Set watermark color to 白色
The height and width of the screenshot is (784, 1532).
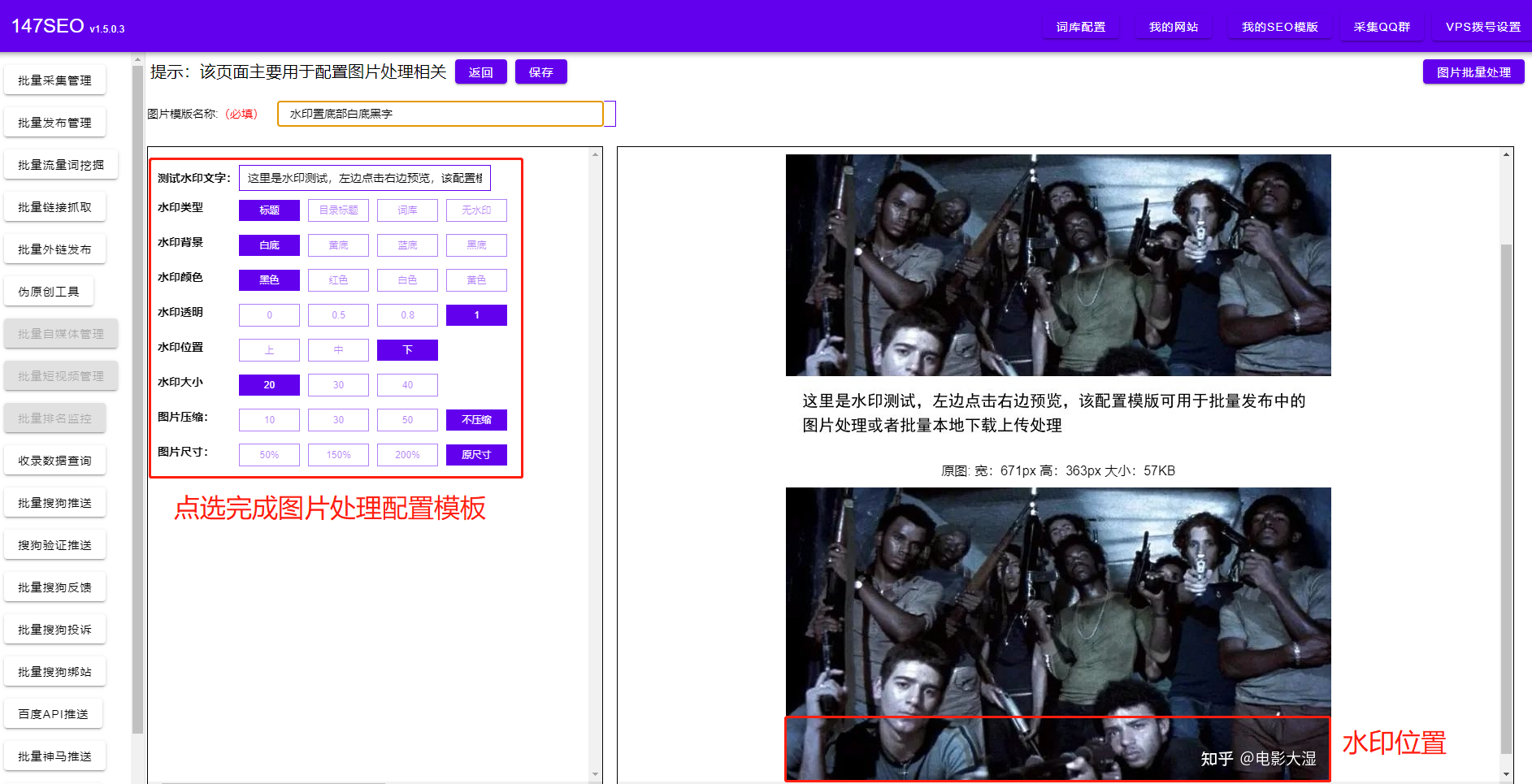click(x=407, y=280)
